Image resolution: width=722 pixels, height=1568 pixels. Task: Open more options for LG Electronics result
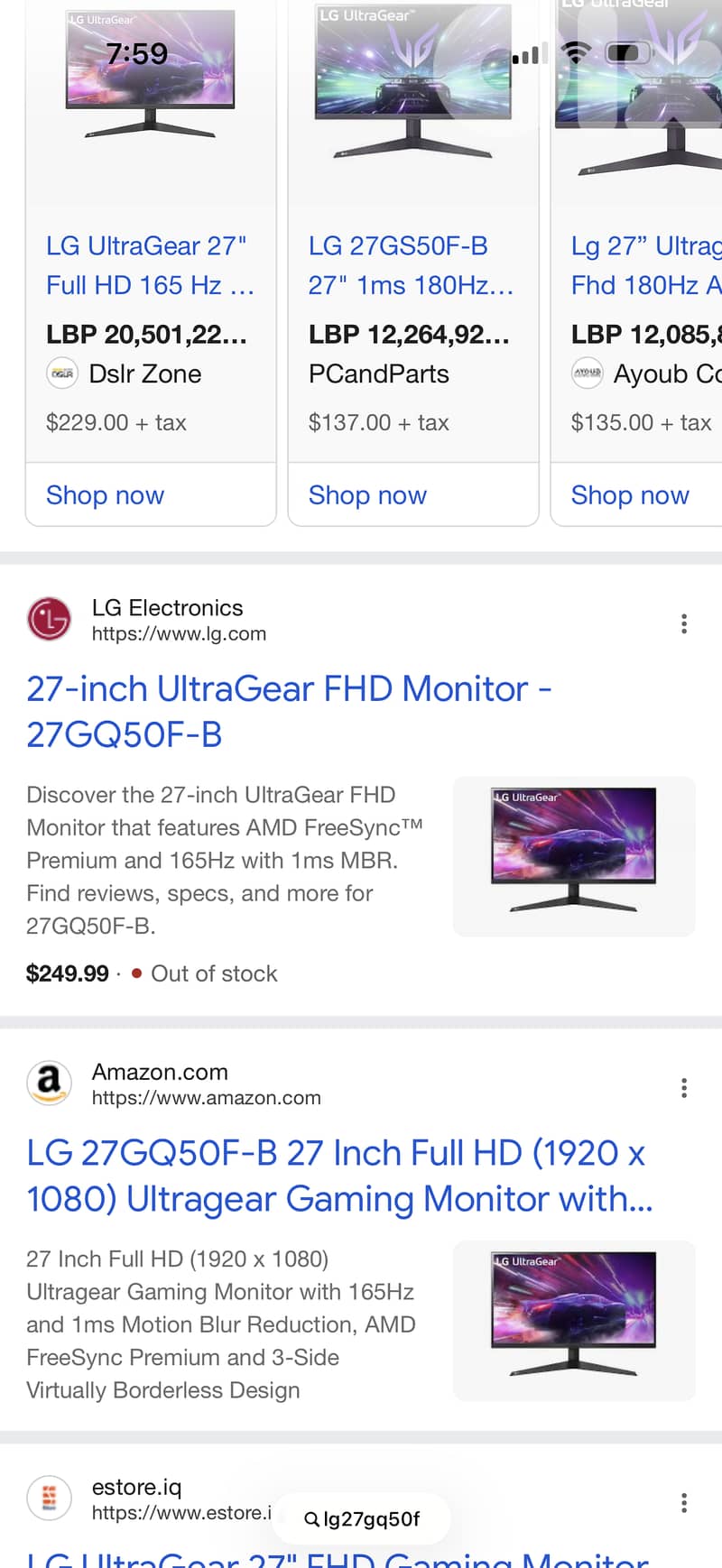coord(684,623)
